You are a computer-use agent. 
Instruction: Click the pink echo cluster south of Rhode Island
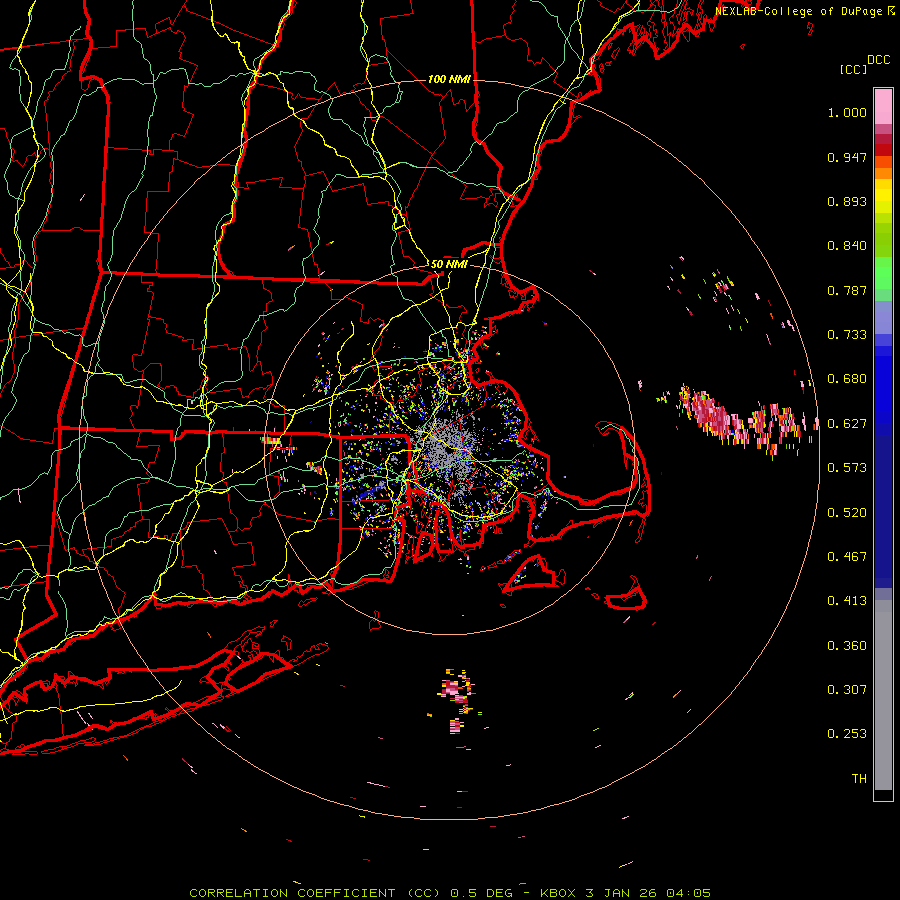456,699
